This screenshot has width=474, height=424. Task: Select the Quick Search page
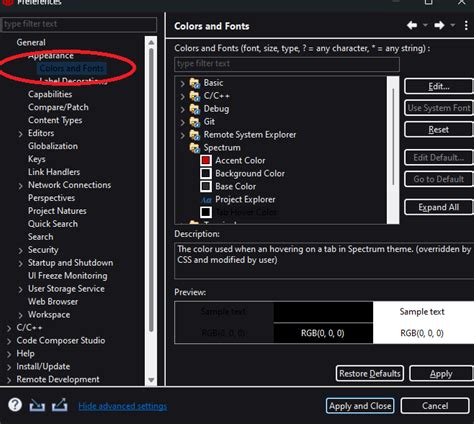[x=53, y=224]
